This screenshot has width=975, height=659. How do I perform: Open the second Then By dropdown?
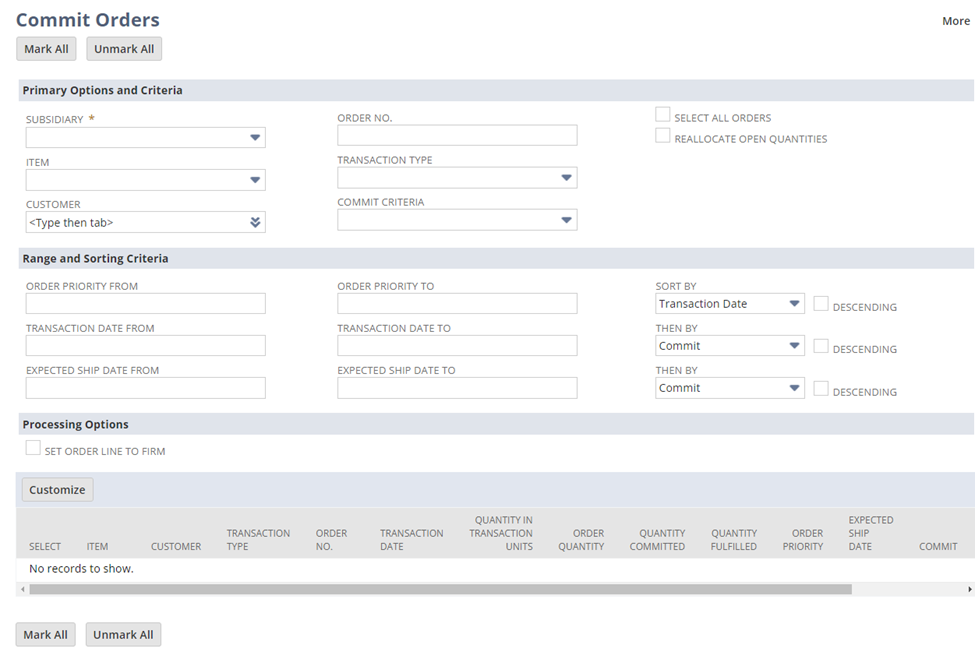793,388
